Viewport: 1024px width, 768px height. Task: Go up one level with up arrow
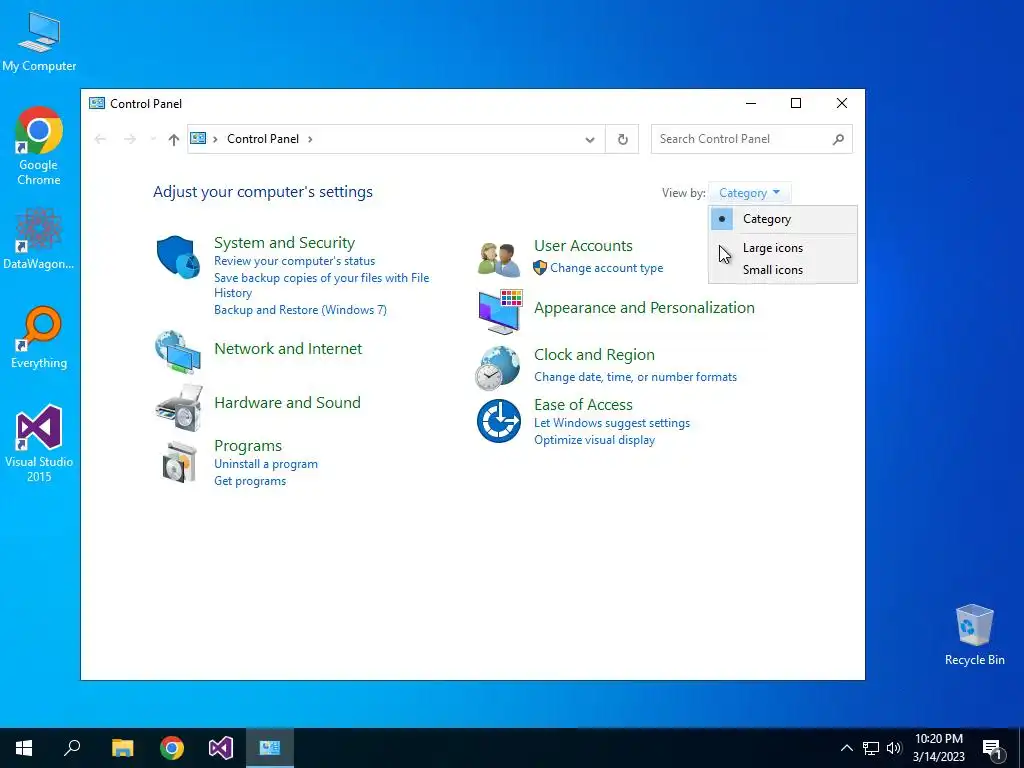pyautogui.click(x=173, y=139)
